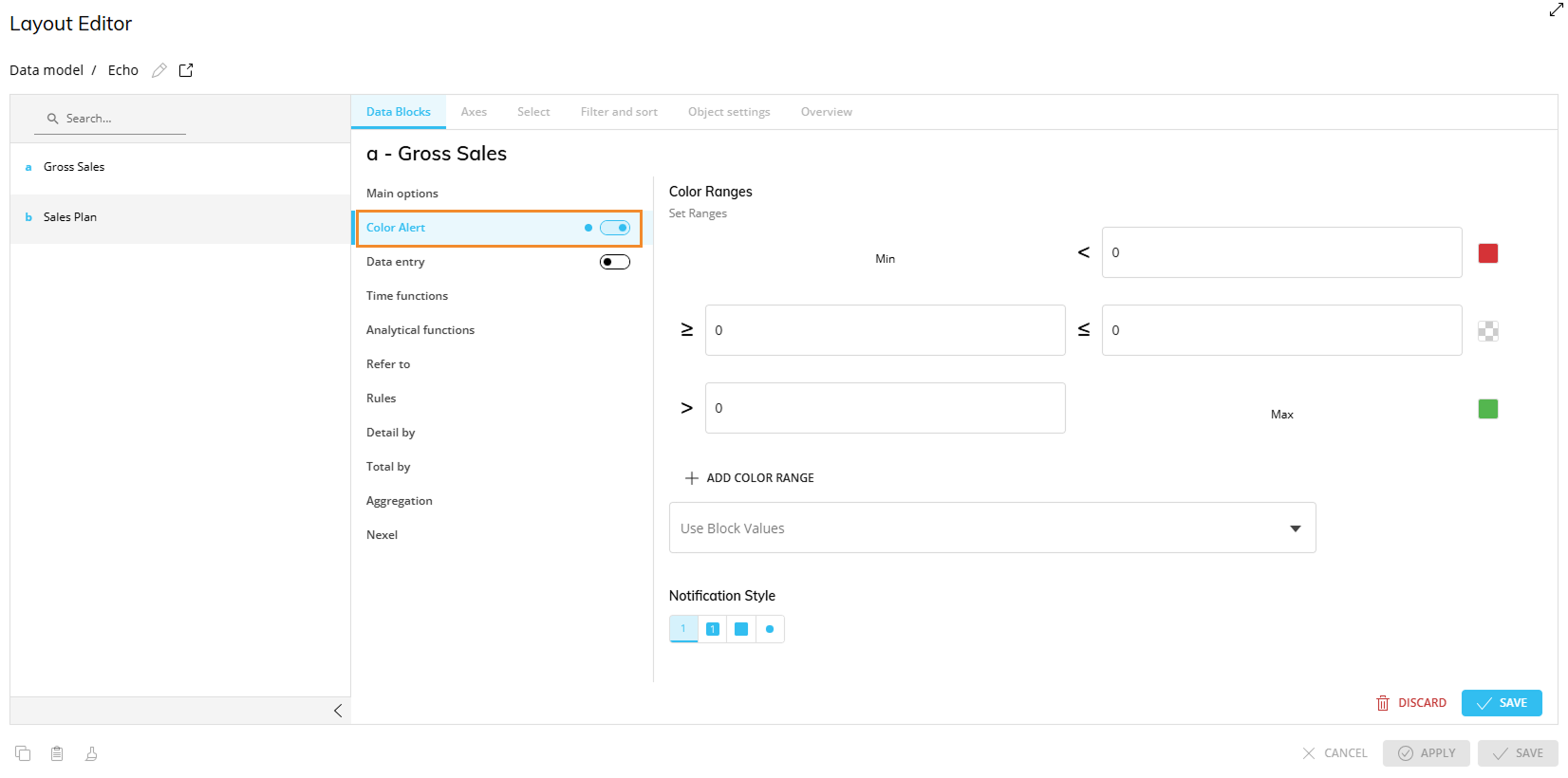Click the Search blocks field
This screenshot has width=1568, height=778.
pos(110,120)
